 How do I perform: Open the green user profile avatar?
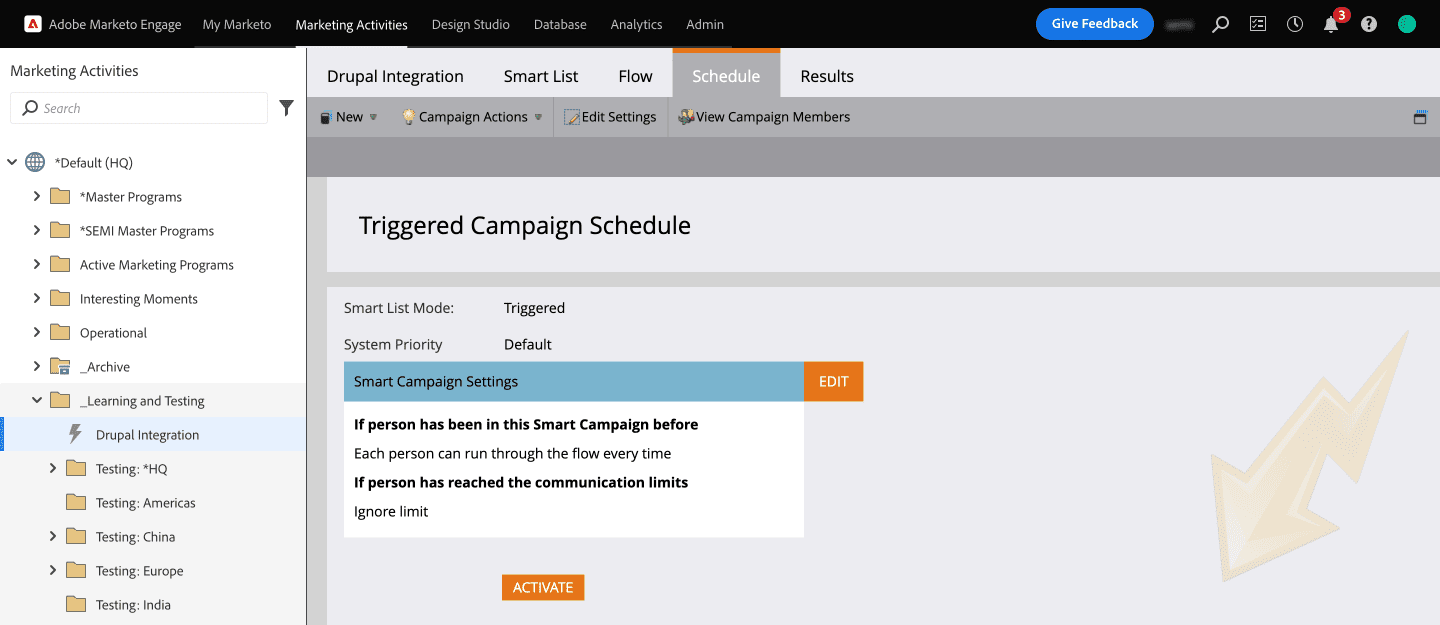click(1407, 24)
